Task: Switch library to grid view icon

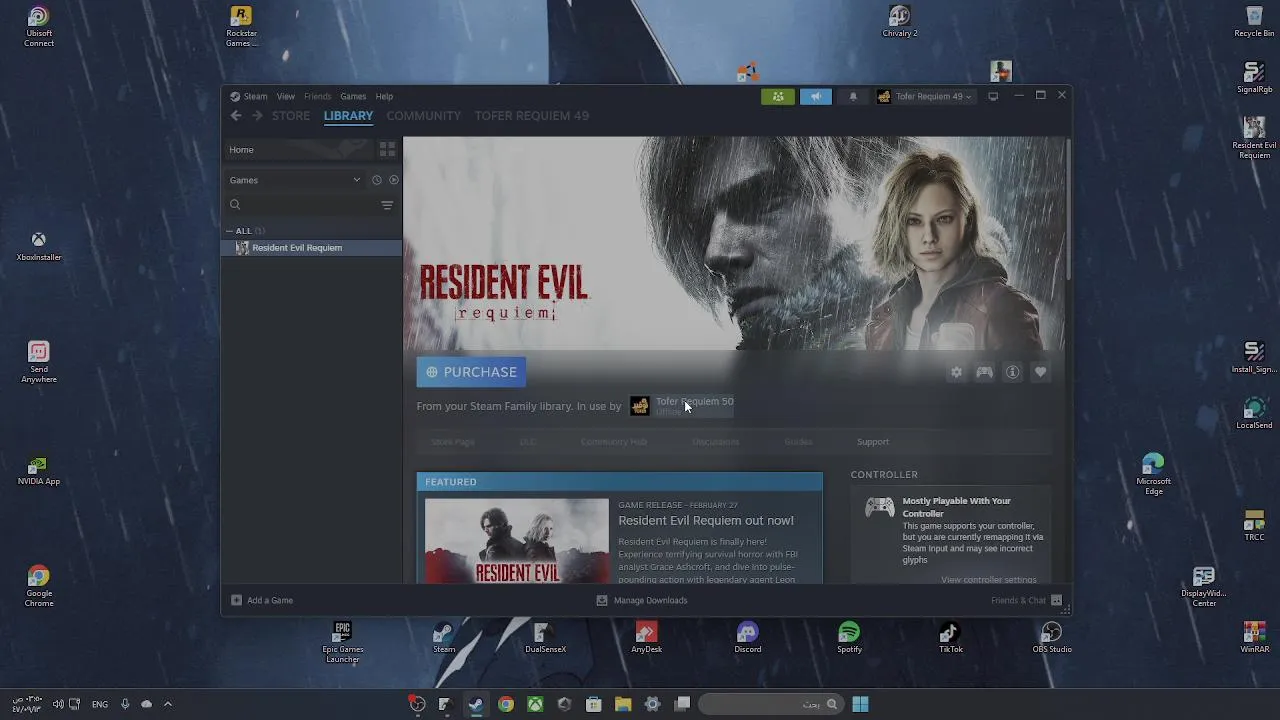Action: (387, 149)
